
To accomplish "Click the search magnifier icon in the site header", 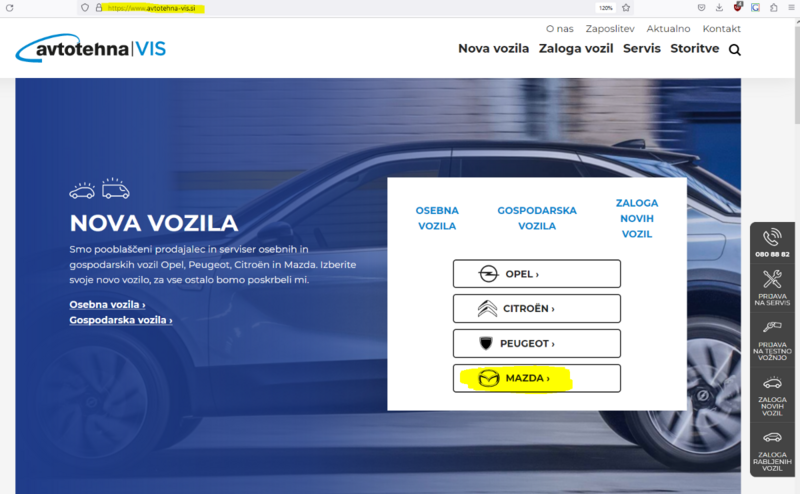I will click(735, 50).
